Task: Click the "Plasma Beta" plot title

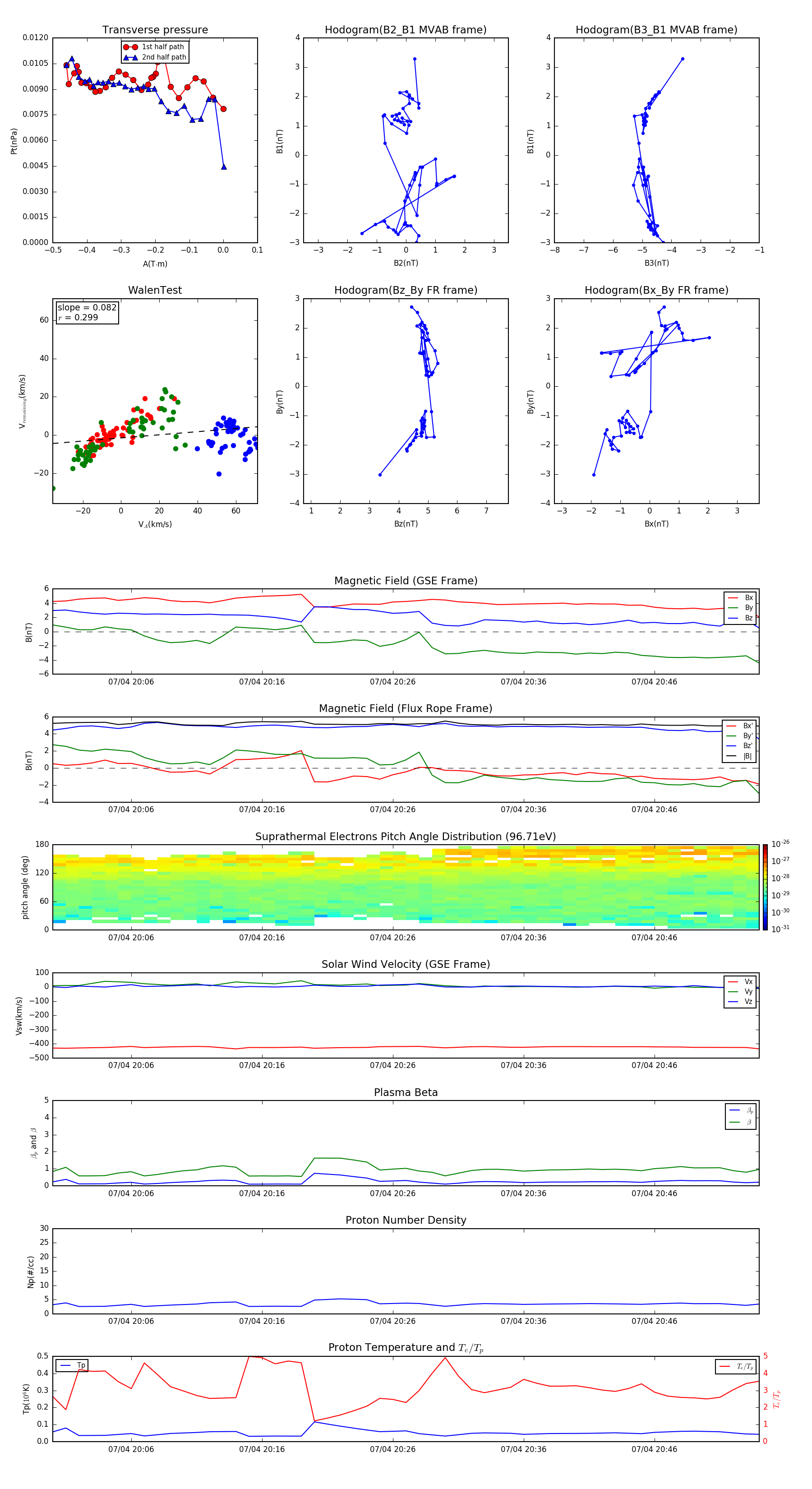Action: click(x=406, y=1092)
